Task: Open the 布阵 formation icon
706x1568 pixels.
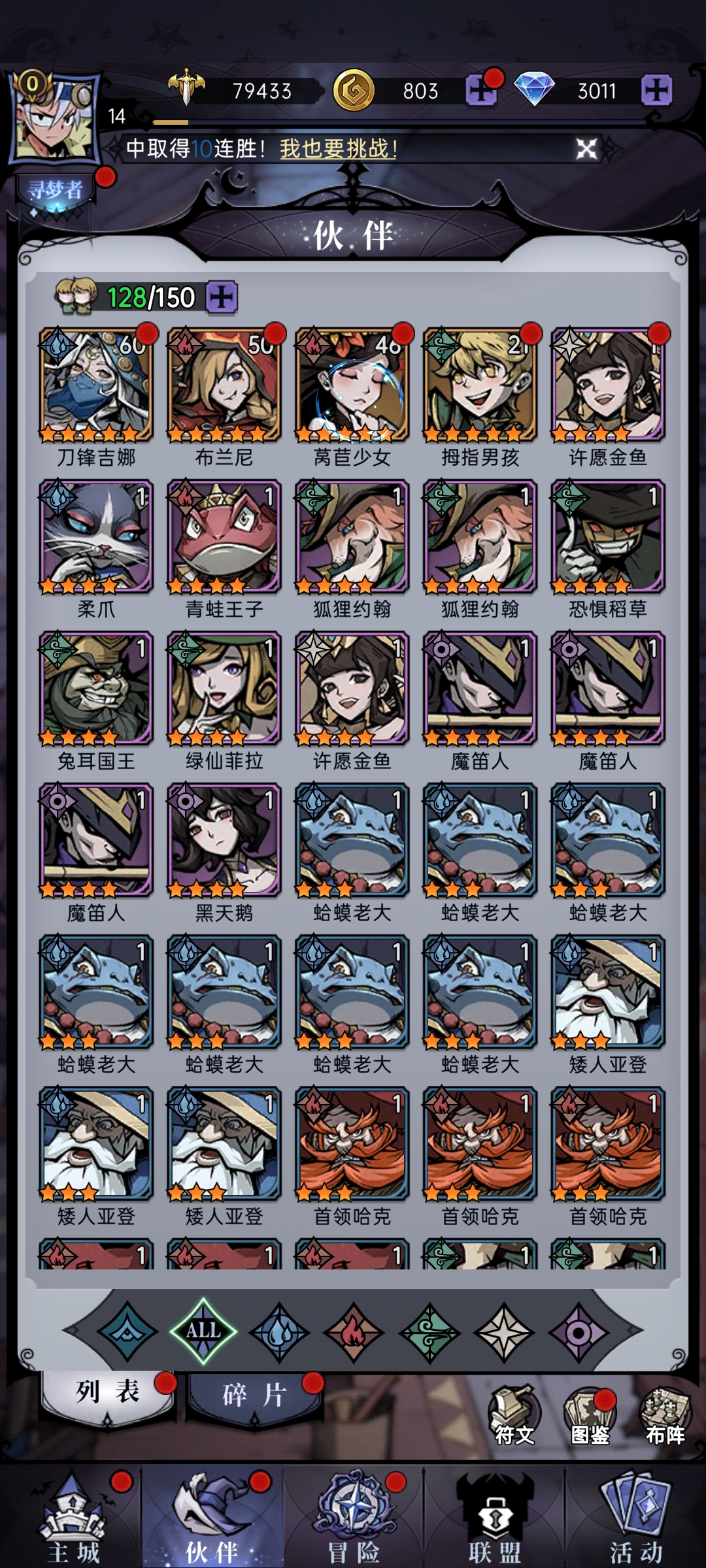Action: coord(665,1417)
